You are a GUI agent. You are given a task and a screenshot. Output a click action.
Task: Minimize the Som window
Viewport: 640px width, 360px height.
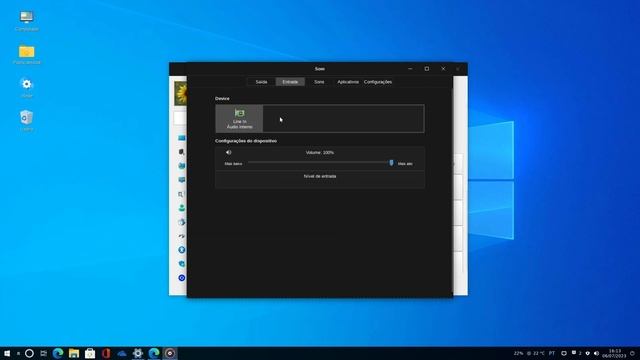coord(410,69)
